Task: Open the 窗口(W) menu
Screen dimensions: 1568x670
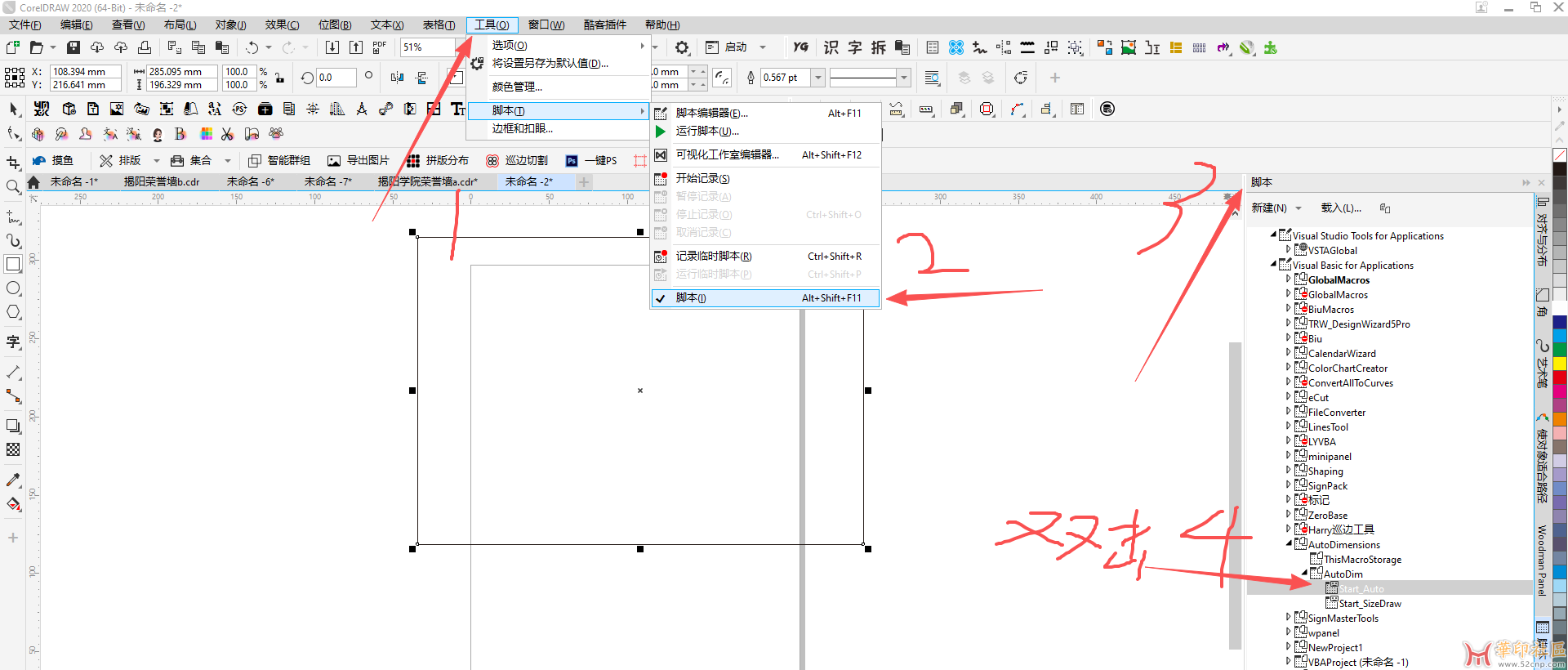Action: (x=546, y=25)
